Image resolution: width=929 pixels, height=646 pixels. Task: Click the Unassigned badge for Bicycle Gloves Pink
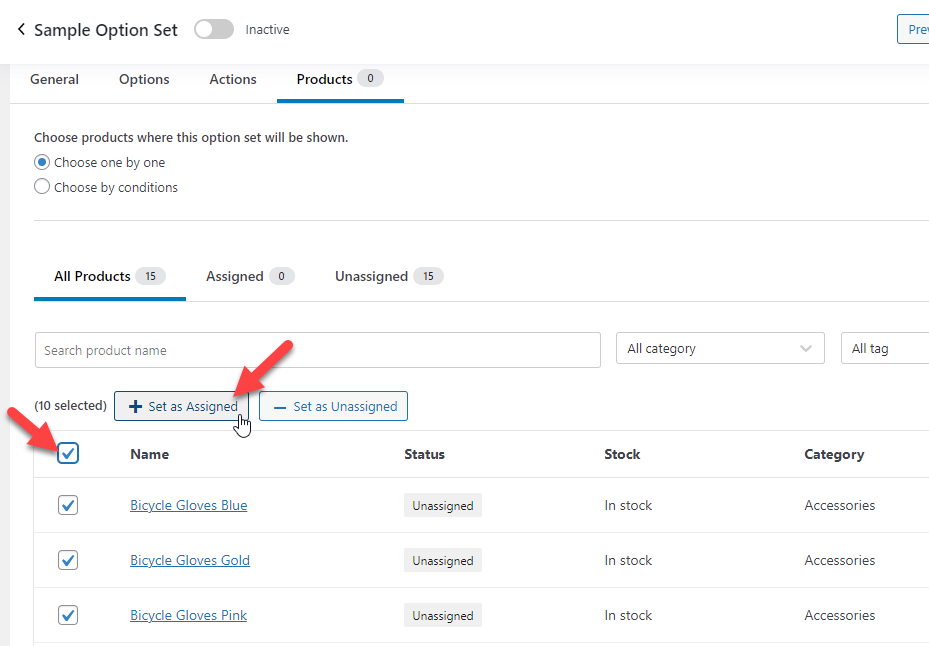pyautogui.click(x=443, y=615)
